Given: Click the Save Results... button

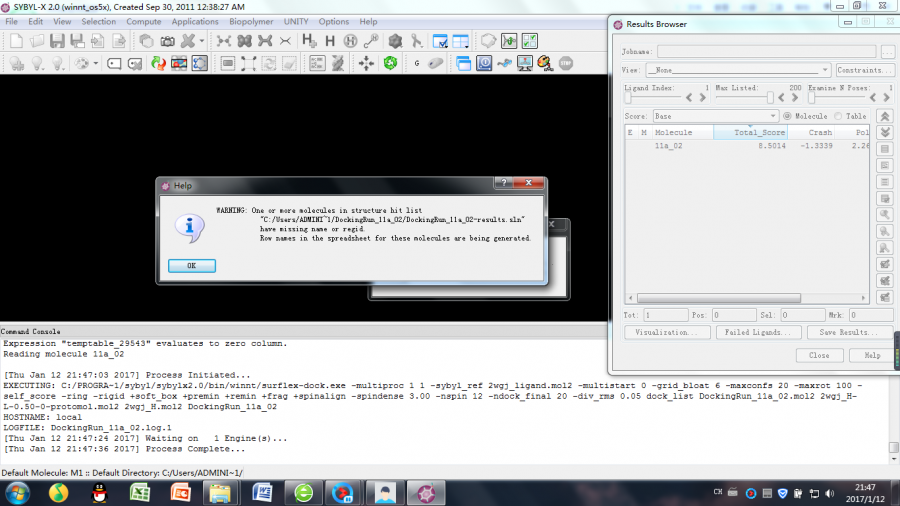Looking at the screenshot, I should pos(849,332).
